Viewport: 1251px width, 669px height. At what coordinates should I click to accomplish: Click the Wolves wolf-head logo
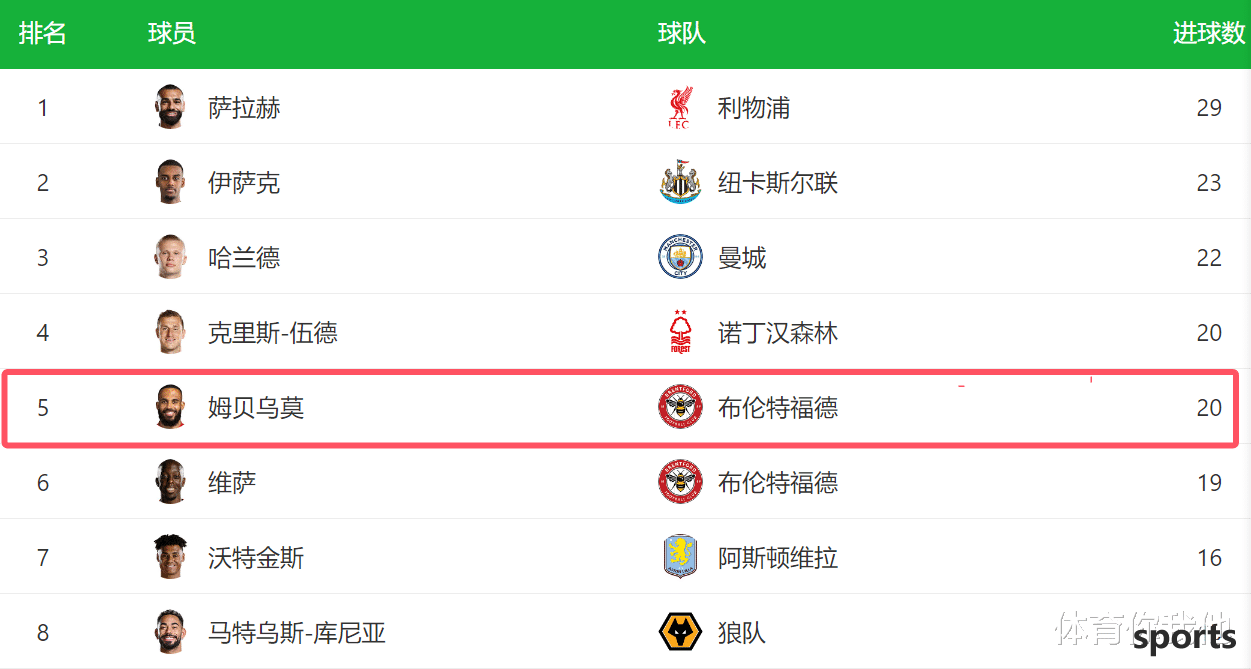pos(680,632)
